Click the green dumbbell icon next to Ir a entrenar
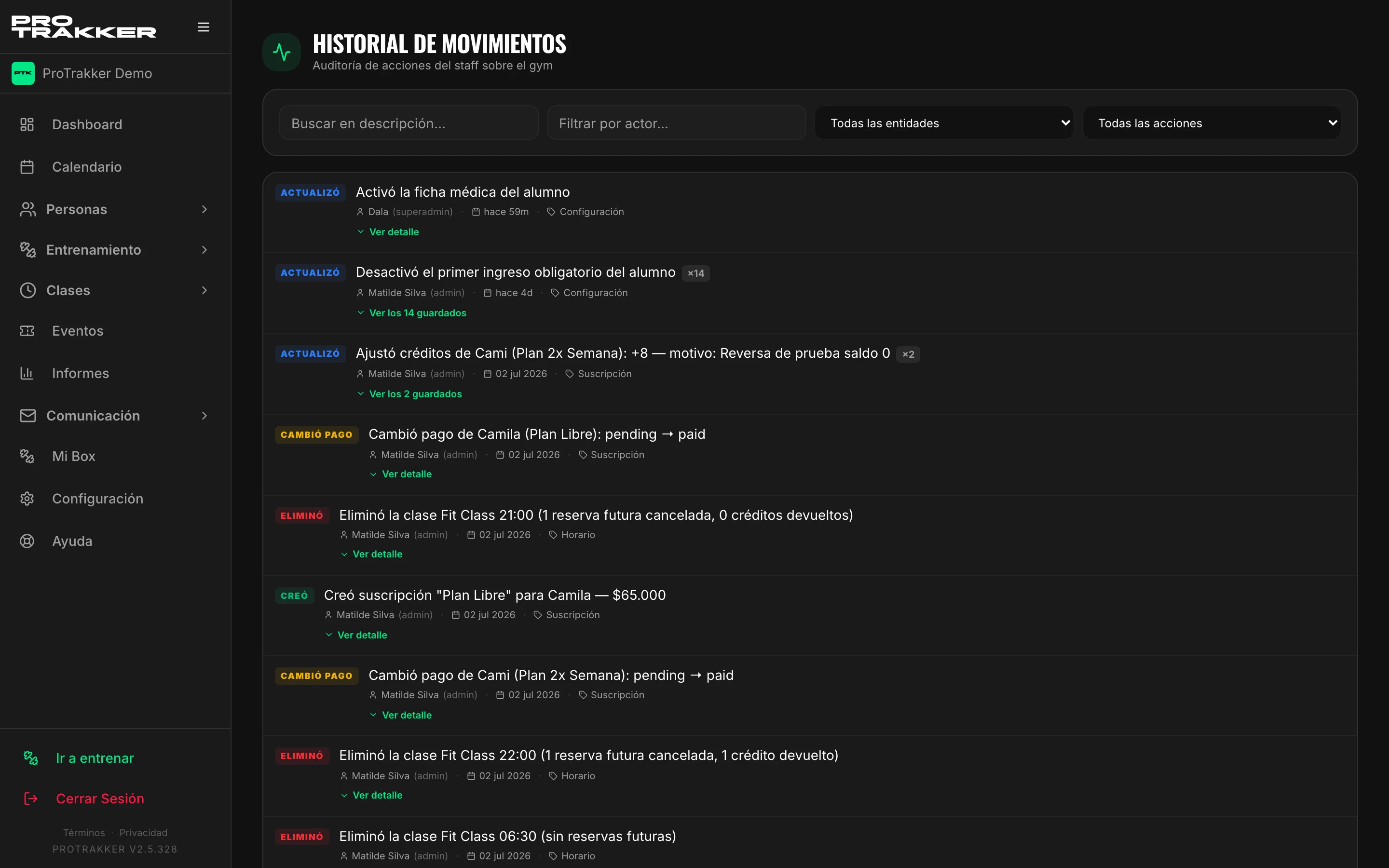The width and height of the screenshot is (1389, 868). (31, 759)
